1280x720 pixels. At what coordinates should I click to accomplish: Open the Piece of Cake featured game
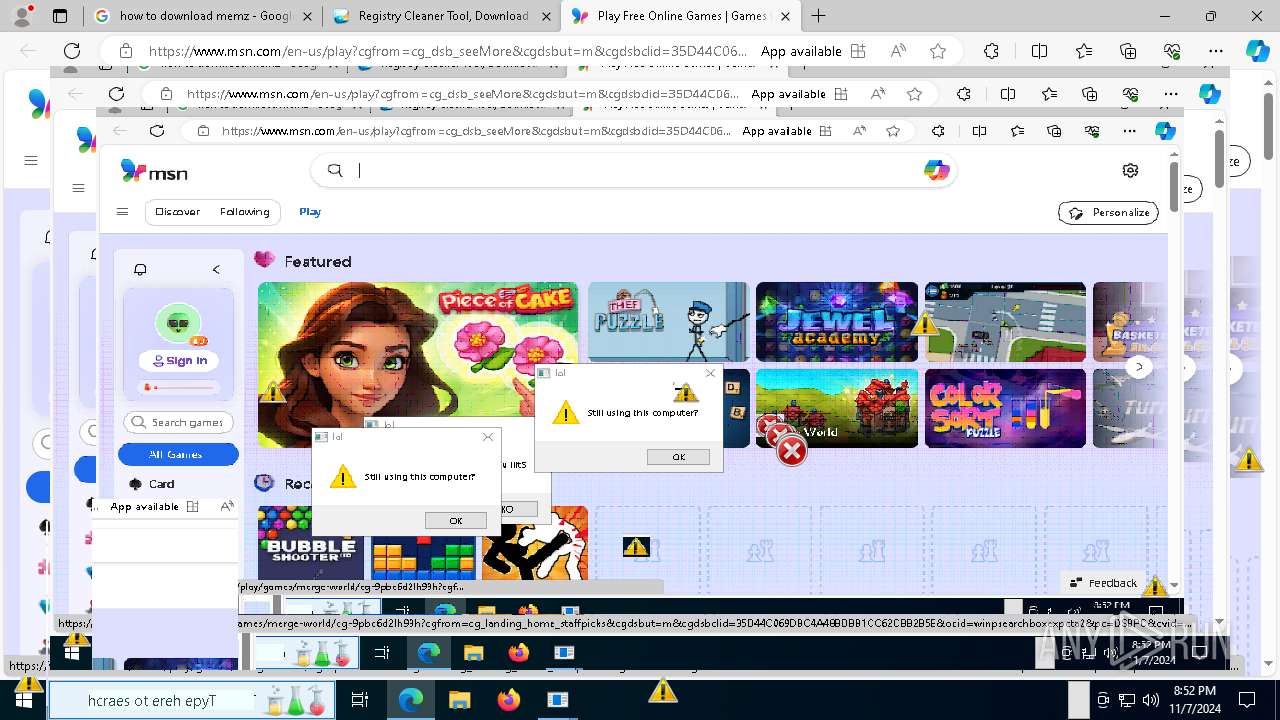click(418, 365)
